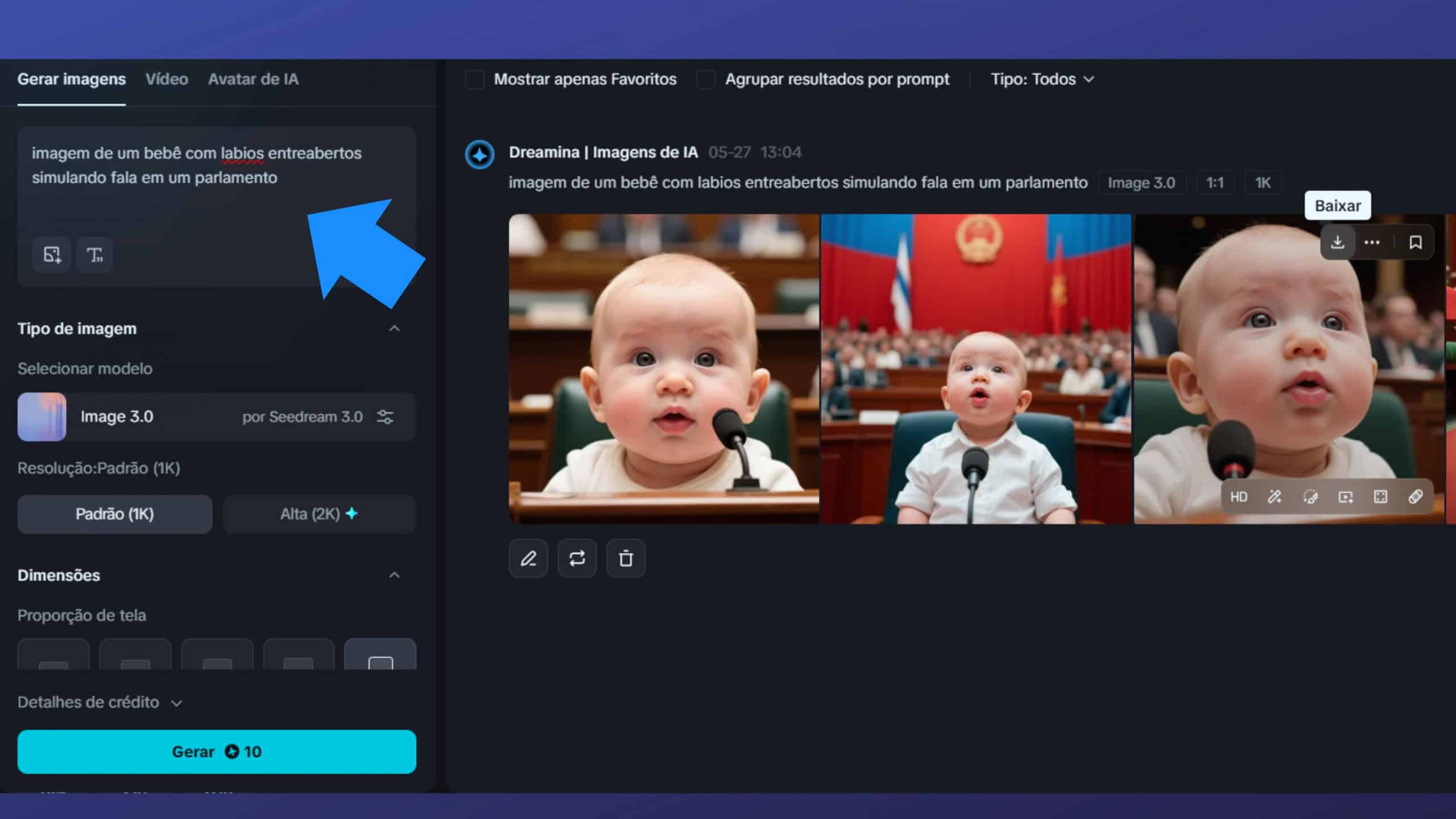The height and width of the screenshot is (819, 1456).
Task: Check Agrupar resultados por prompt
Action: [706, 80]
